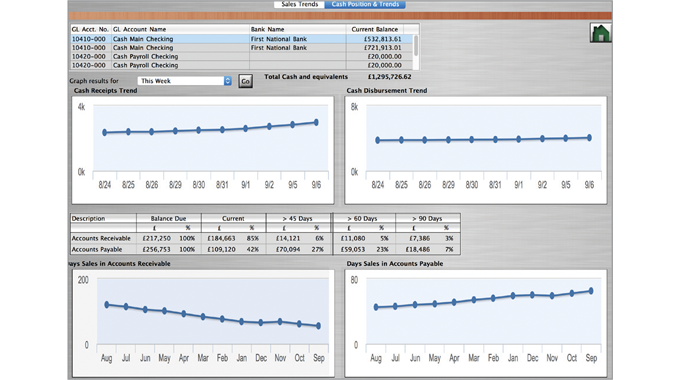
Task: Click the £18,486 cell under > 90 Days
Action: point(418,249)
